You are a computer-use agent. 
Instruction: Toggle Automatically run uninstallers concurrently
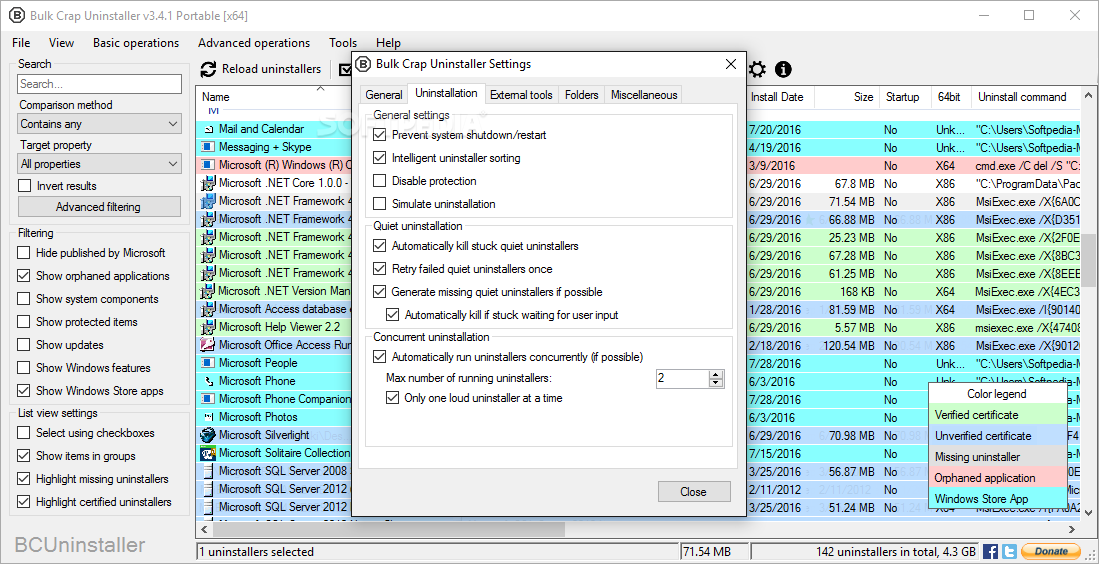click(380, 357)
